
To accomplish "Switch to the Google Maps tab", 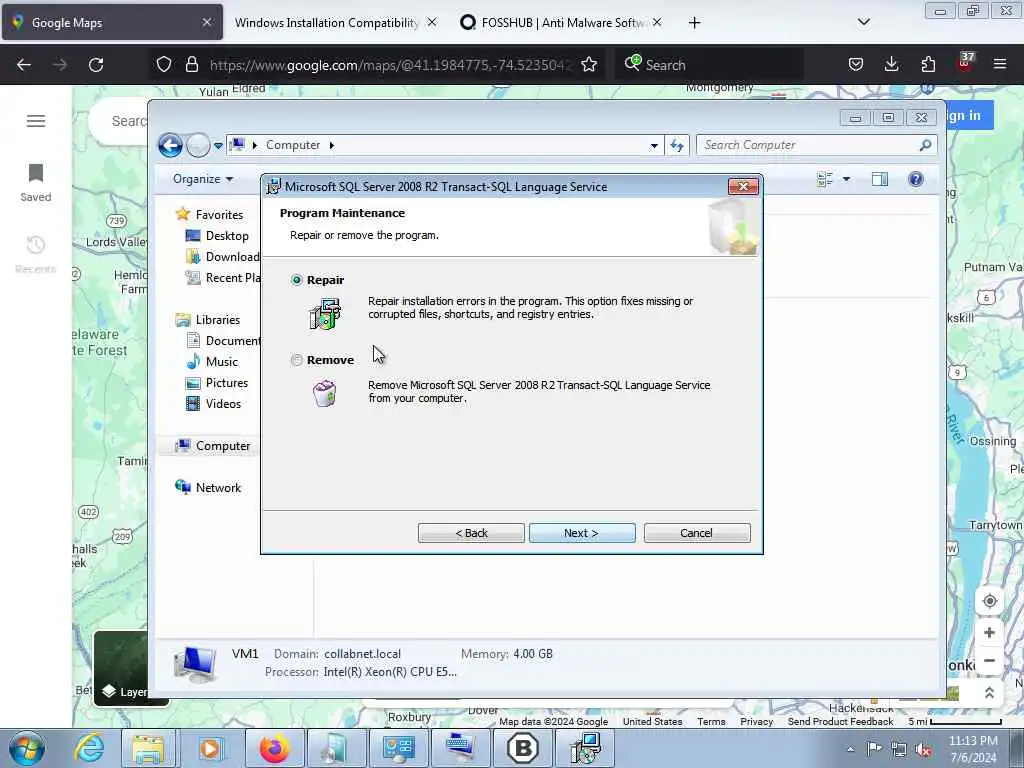I will (x=112, y=22).
